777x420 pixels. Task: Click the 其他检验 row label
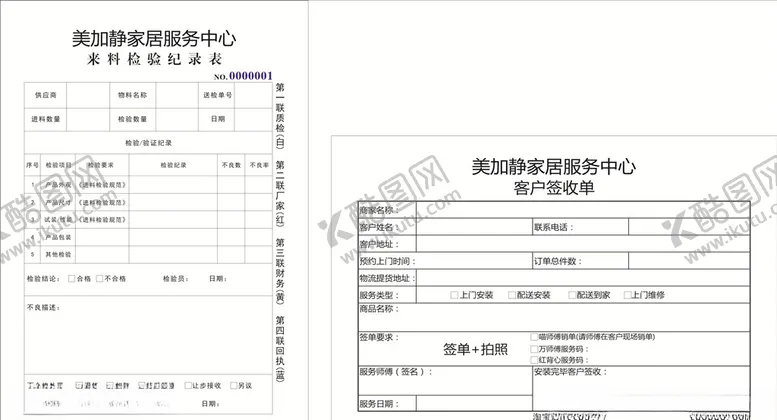(58, 255)
